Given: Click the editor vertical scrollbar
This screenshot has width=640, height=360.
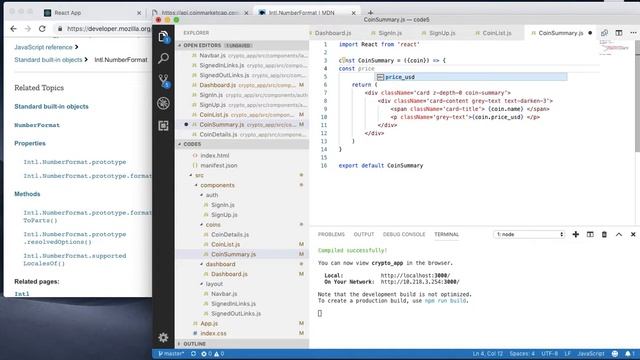Looking at the screenshot, I should pos(637,96).
